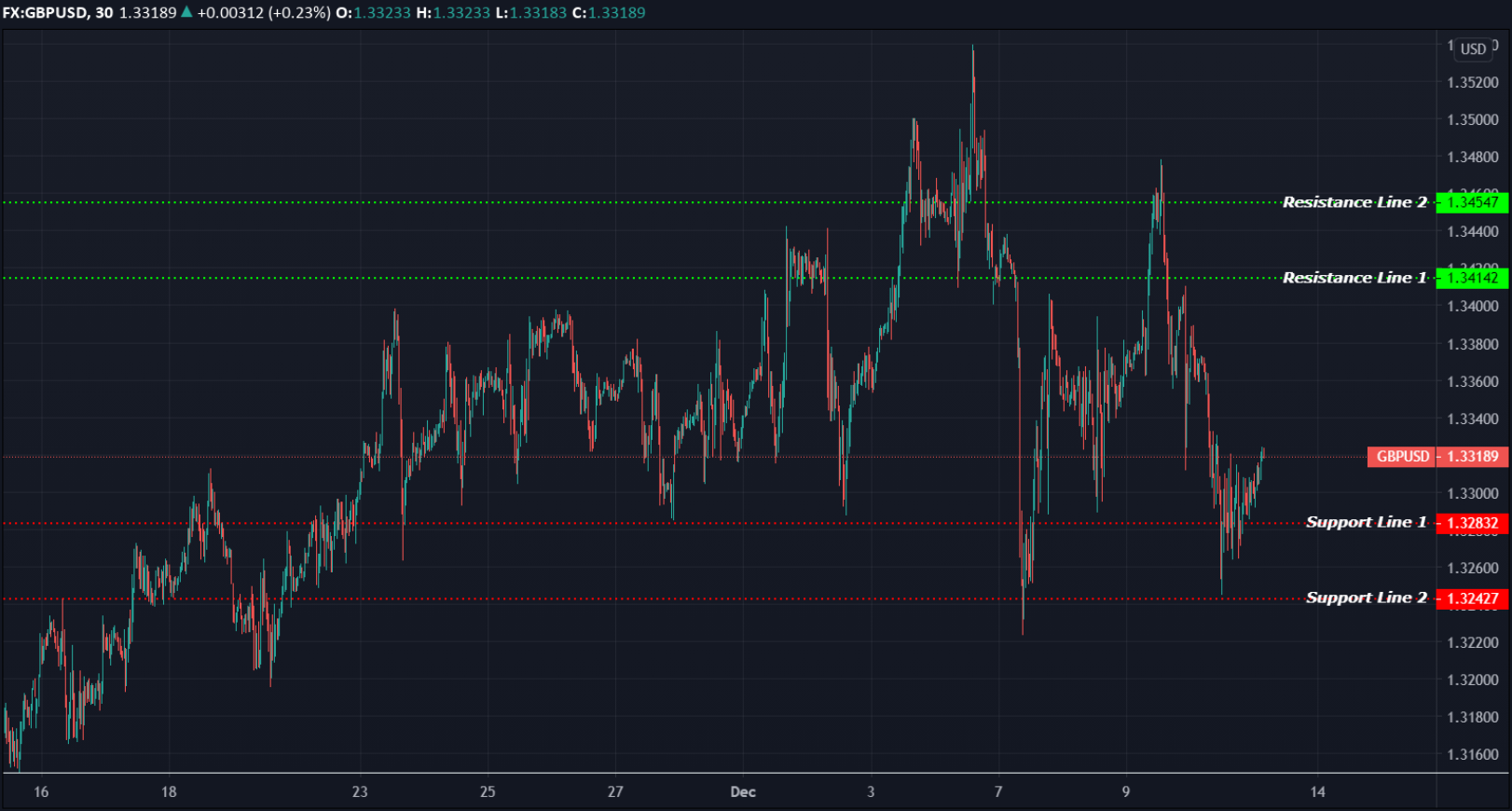
Task: Click the 1.34400 price axis label
Action: tap(1473, 231)
